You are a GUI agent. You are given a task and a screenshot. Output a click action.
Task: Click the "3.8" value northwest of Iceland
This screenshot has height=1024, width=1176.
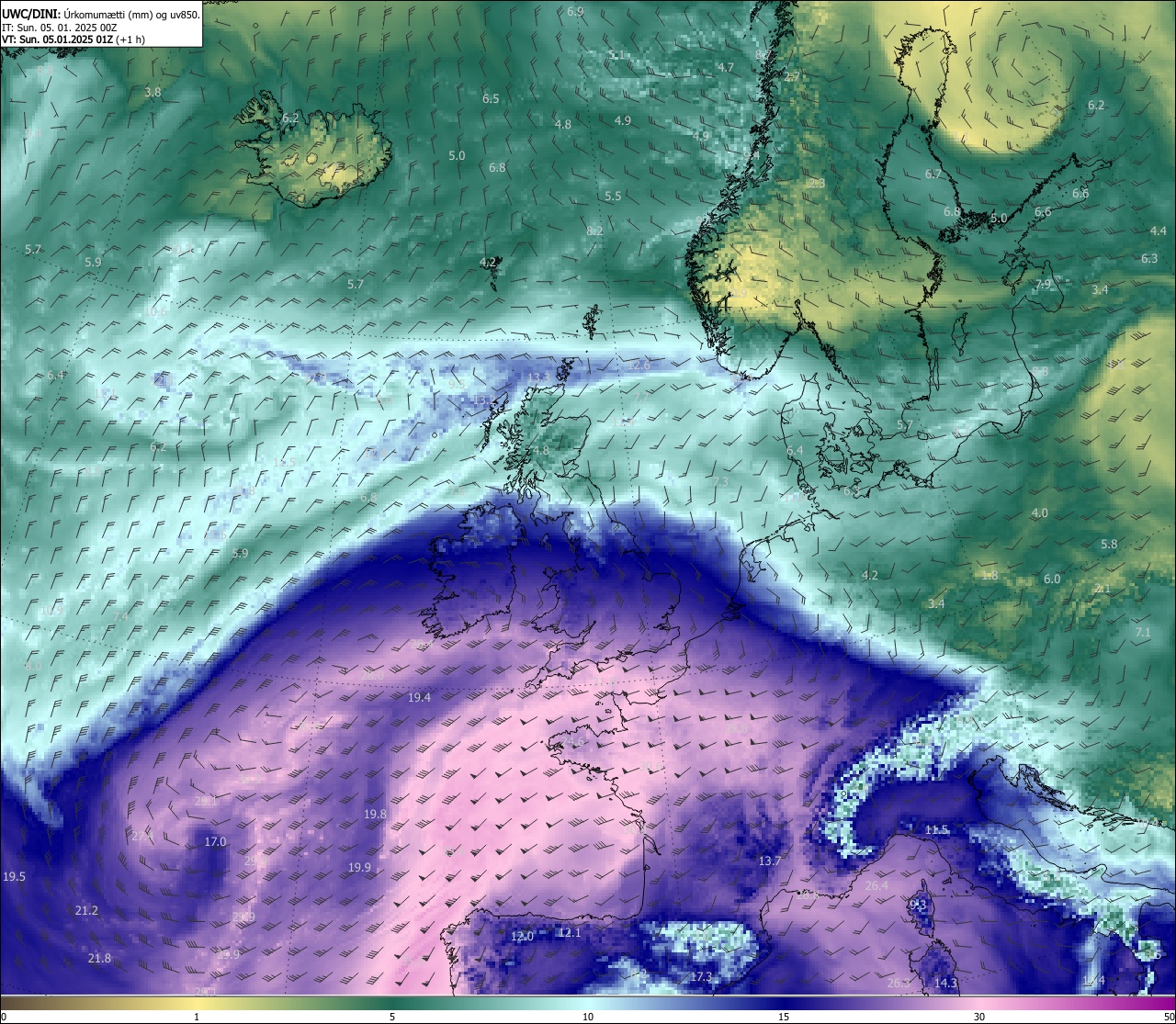pos(153,93)
